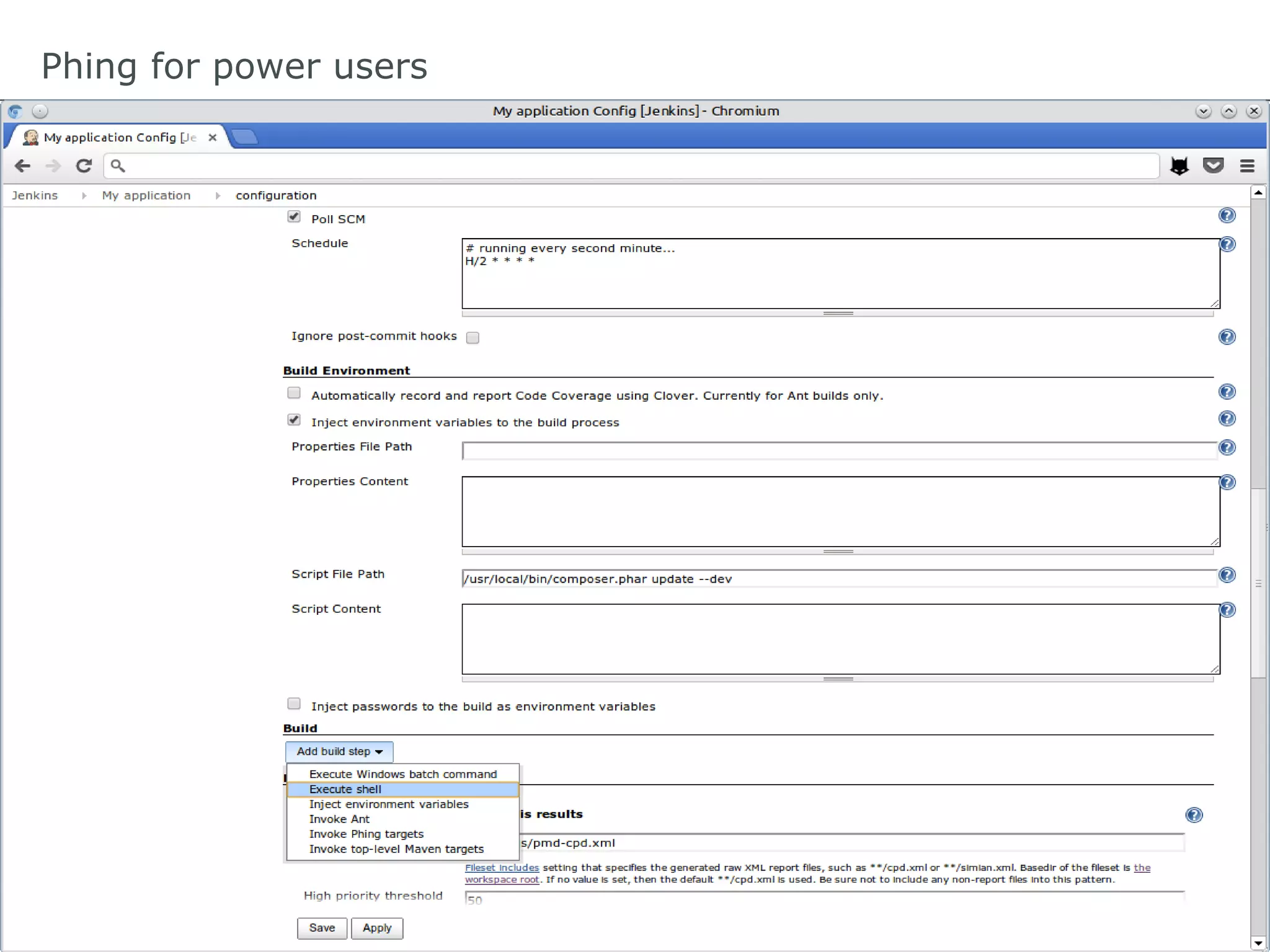The width and height of the screenshot is (1270, 952).
Task: Open the configuration breadcrumb link
Action: point(276,196)
